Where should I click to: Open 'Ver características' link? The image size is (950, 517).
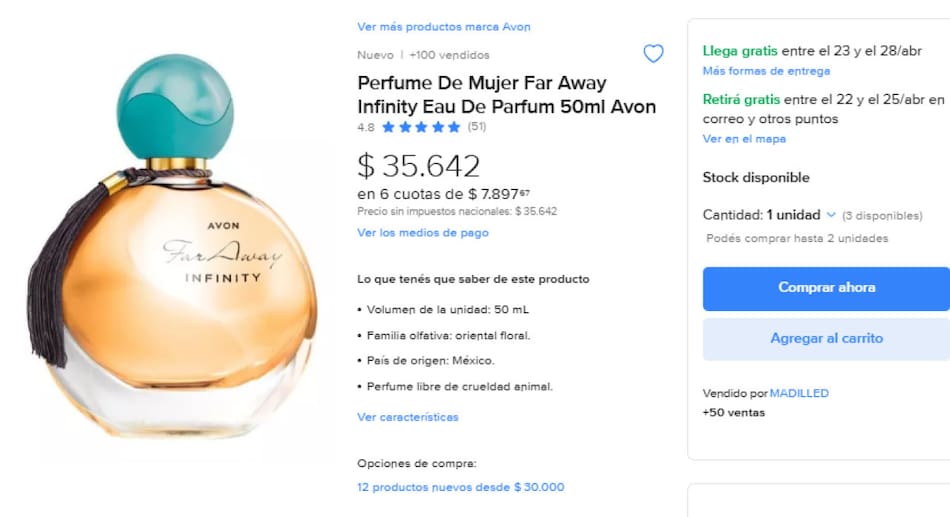pyautogui.click(x=408, y=417)
